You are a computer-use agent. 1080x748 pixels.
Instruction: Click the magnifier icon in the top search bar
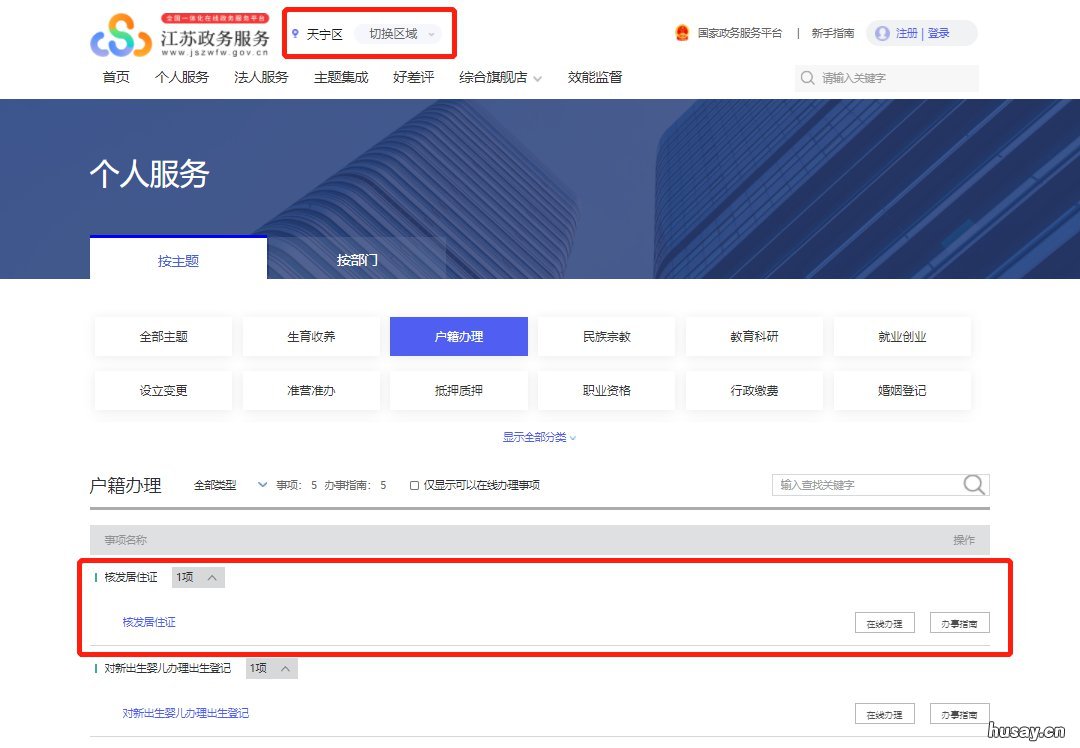(x=806, y=77)
